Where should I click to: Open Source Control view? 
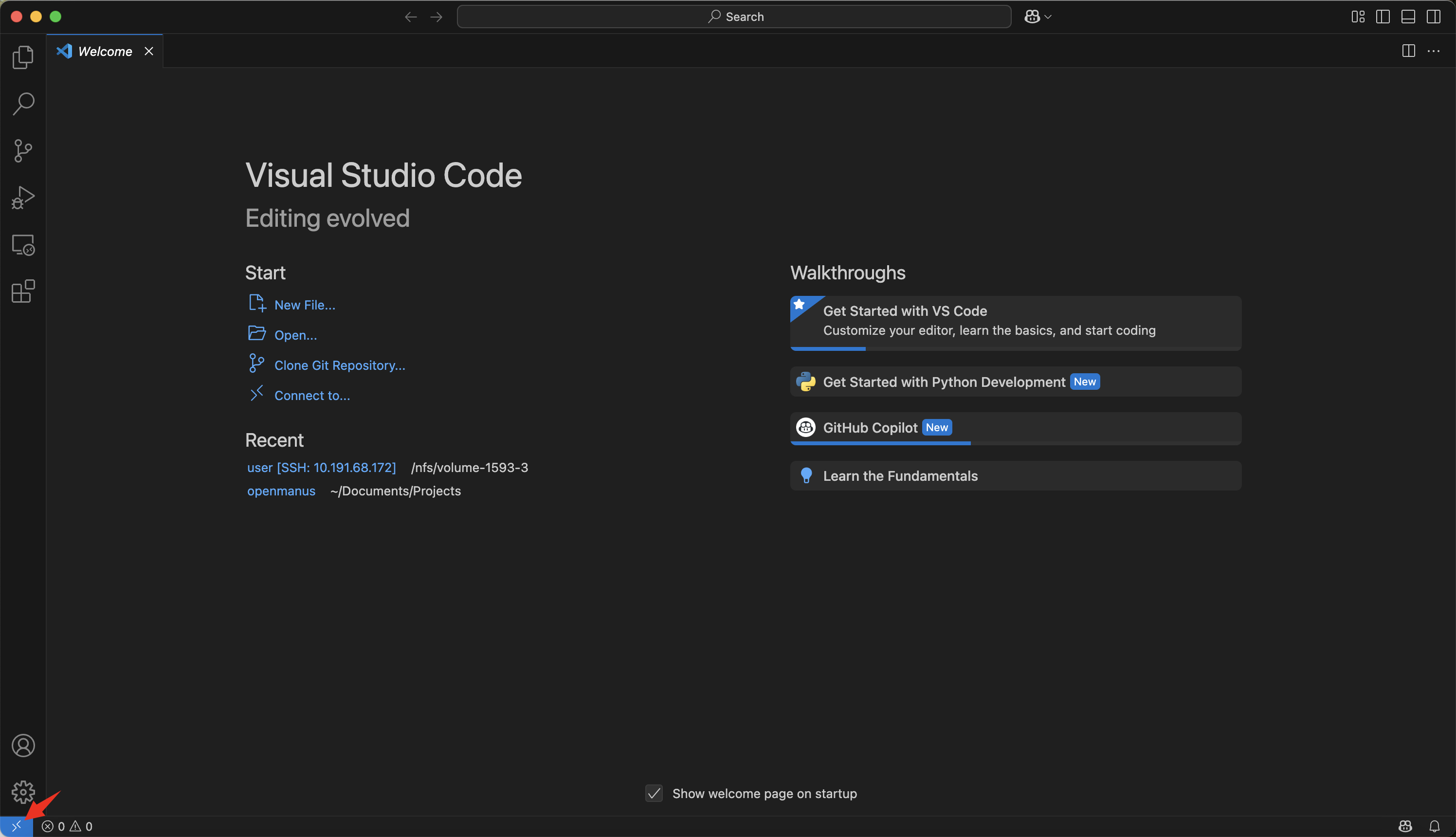(x=23, y=151)
